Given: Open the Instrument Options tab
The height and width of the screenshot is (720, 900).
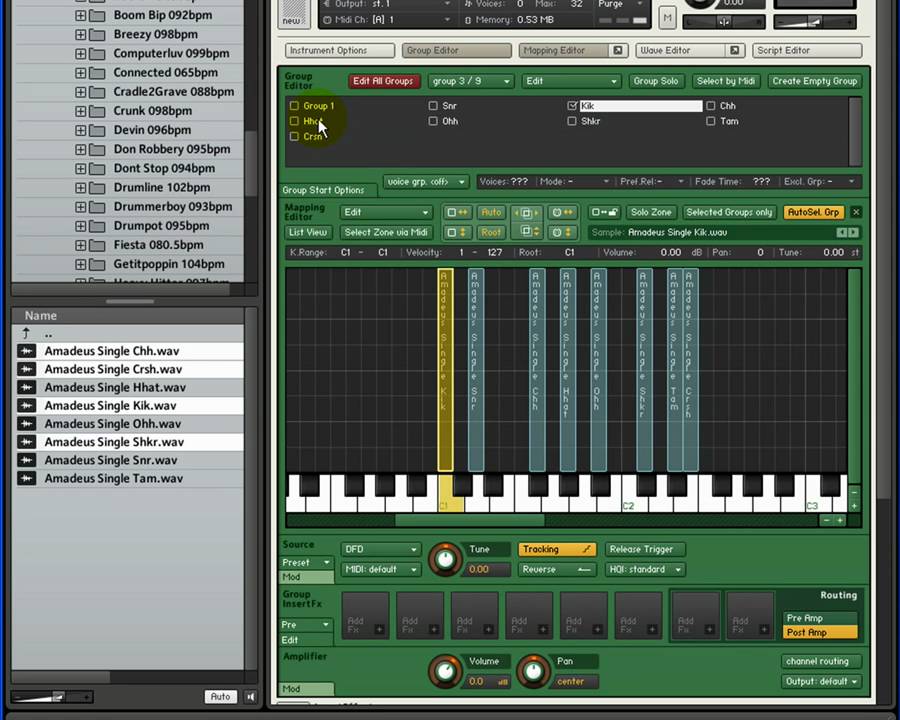Looking at the screenshot, I should [340, 51].
